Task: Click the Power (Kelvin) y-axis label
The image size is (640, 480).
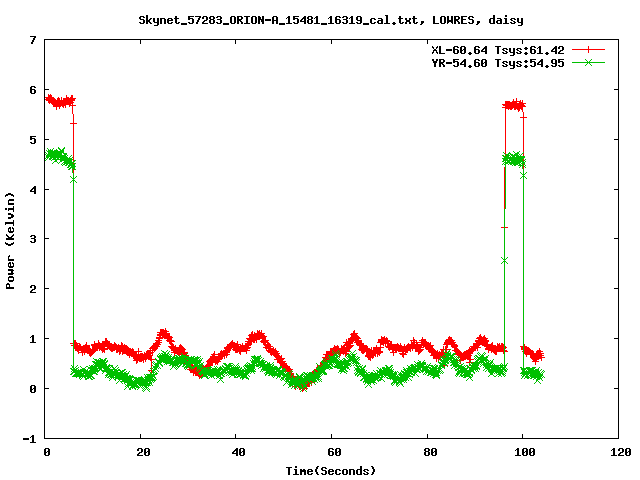Action: click(11, 240)
